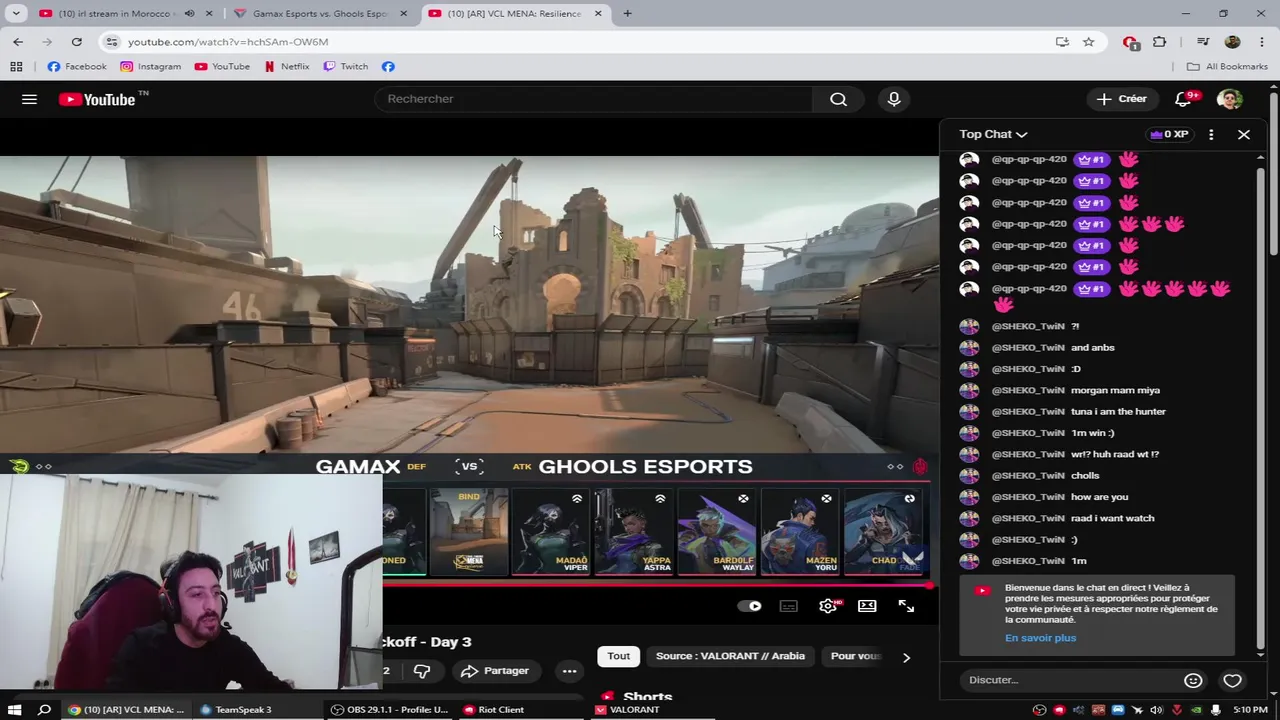Open YouTube notifications bell
This screenshot has height=720, width=1280.
click(x=1184, y=99)
